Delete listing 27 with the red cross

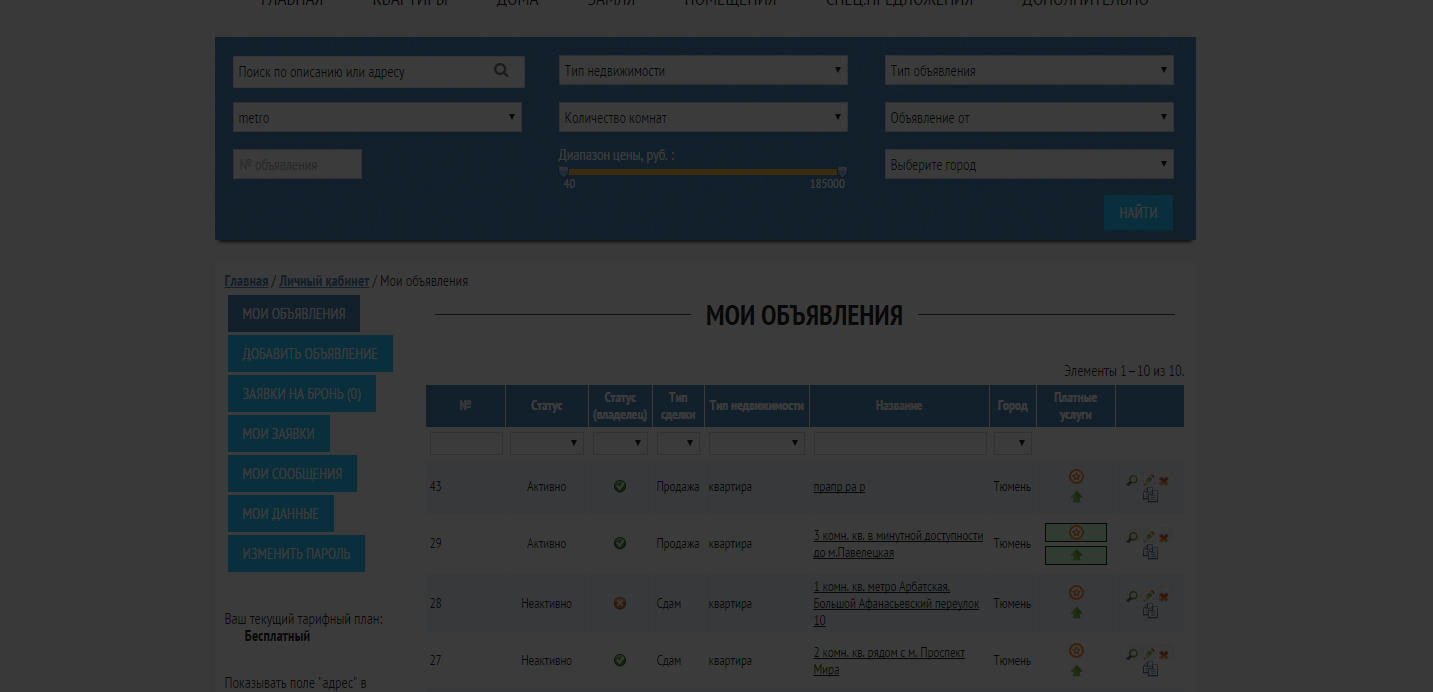[1164, 655]
